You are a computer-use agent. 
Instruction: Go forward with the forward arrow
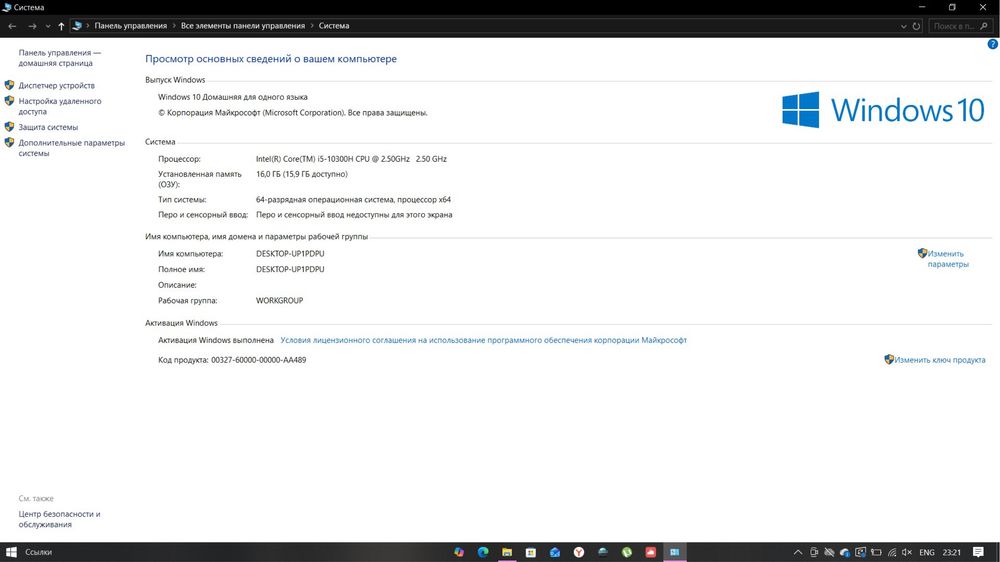(x=32, y=26)
